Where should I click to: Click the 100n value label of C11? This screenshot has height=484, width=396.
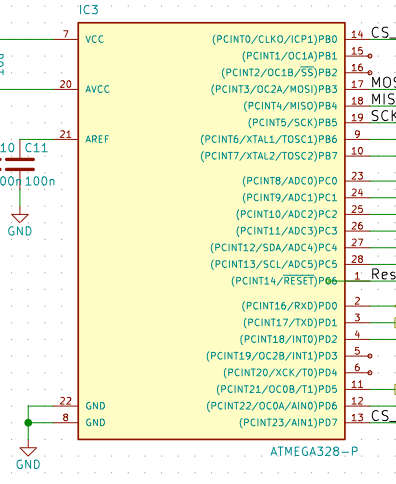pyautogui.click(x=40, y=181)
